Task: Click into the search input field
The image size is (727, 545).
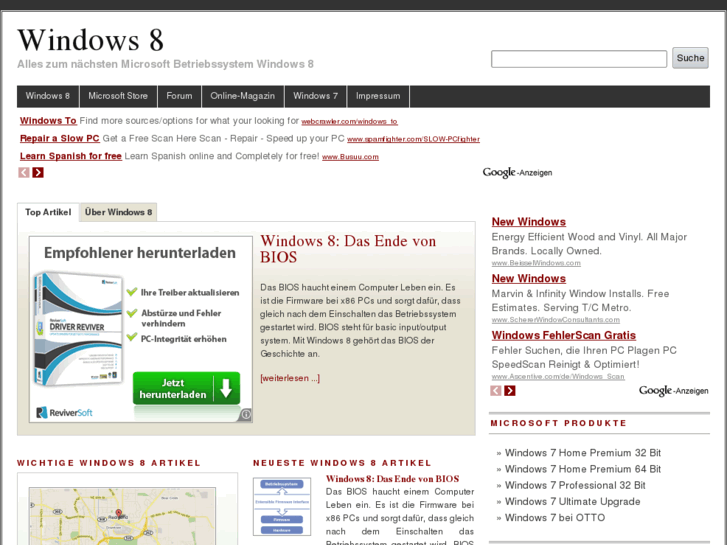Action: 579,59
